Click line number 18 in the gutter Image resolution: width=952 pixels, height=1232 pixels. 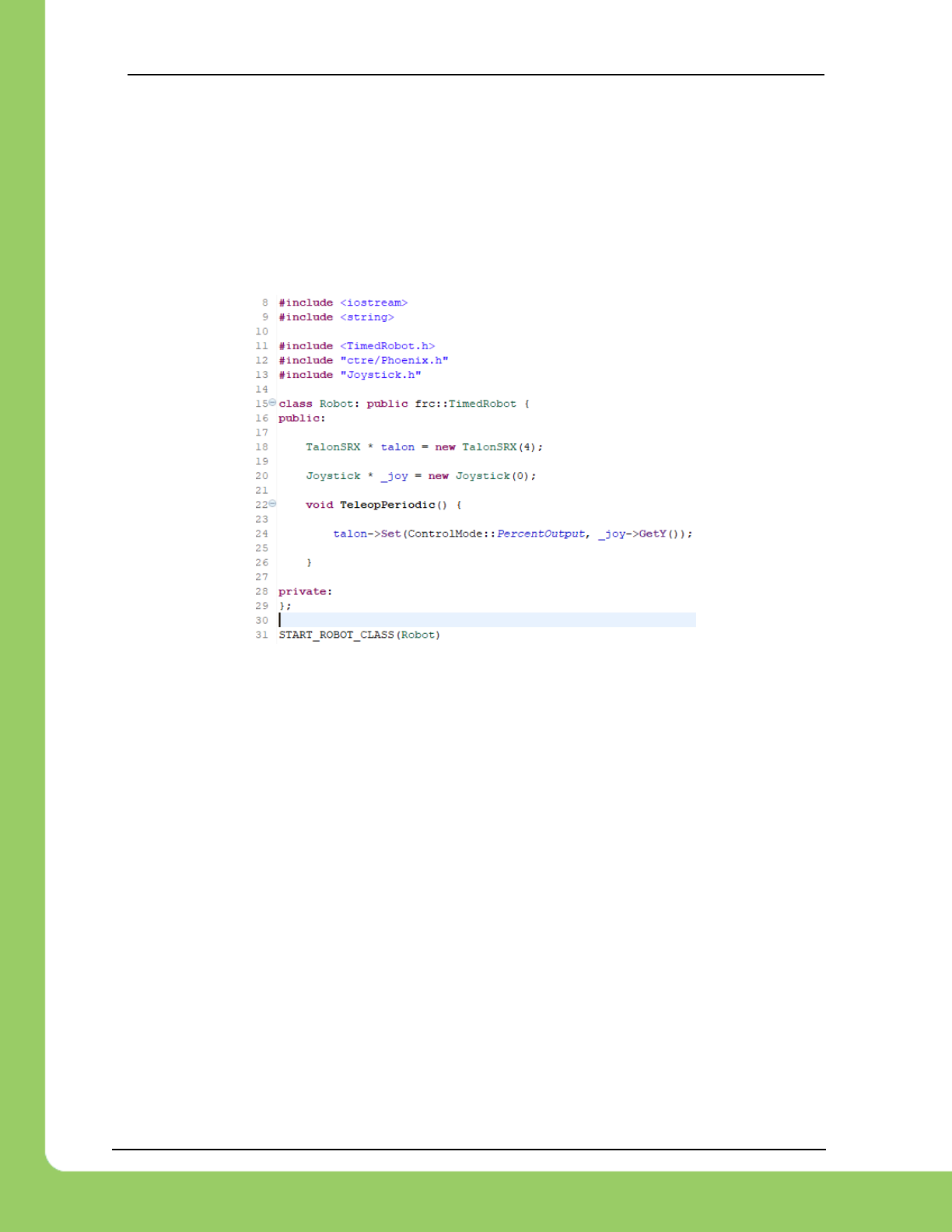coord(261,447)
